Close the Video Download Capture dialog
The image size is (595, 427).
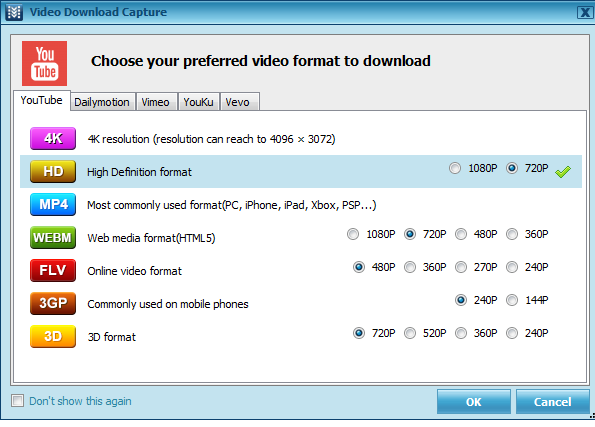(585, 13)
